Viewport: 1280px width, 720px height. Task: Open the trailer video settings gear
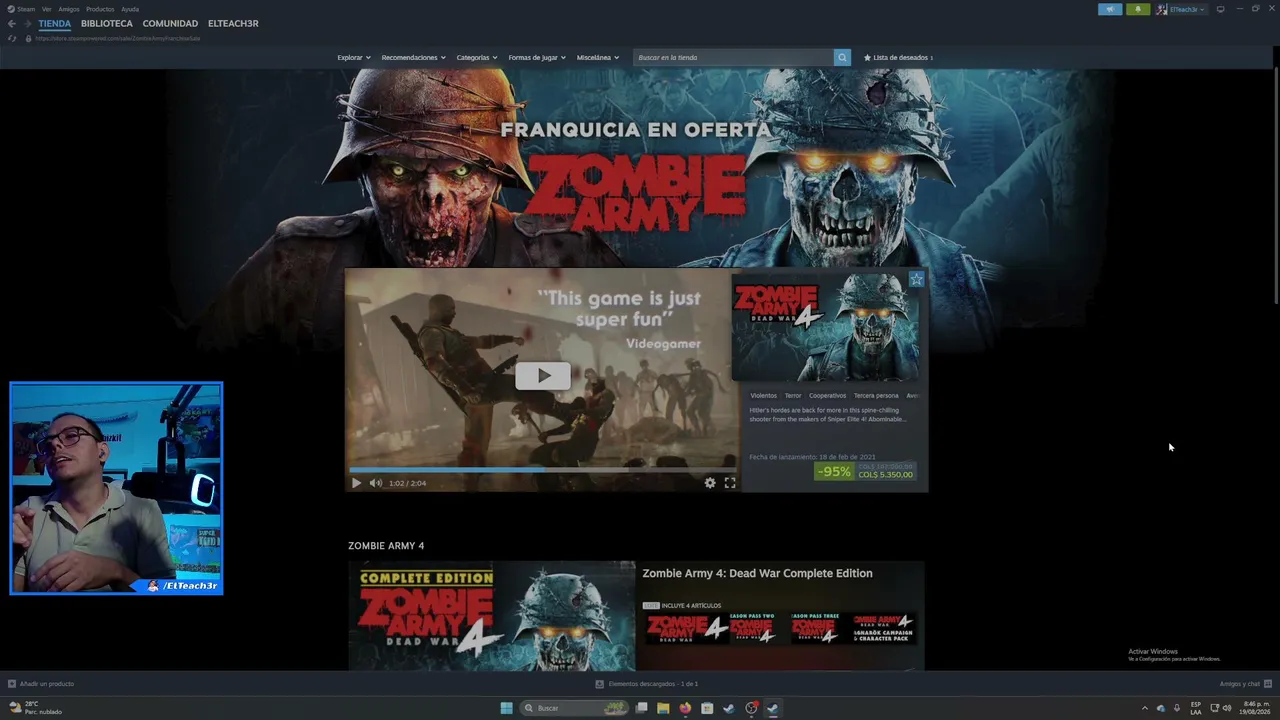(x=710, y=483)
